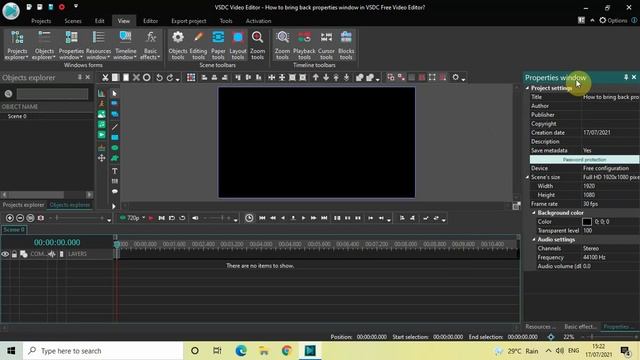The width and height of the screenshot is (640, 360).
Task: Click the add image object icon
Action: click(x=102, y=114)
